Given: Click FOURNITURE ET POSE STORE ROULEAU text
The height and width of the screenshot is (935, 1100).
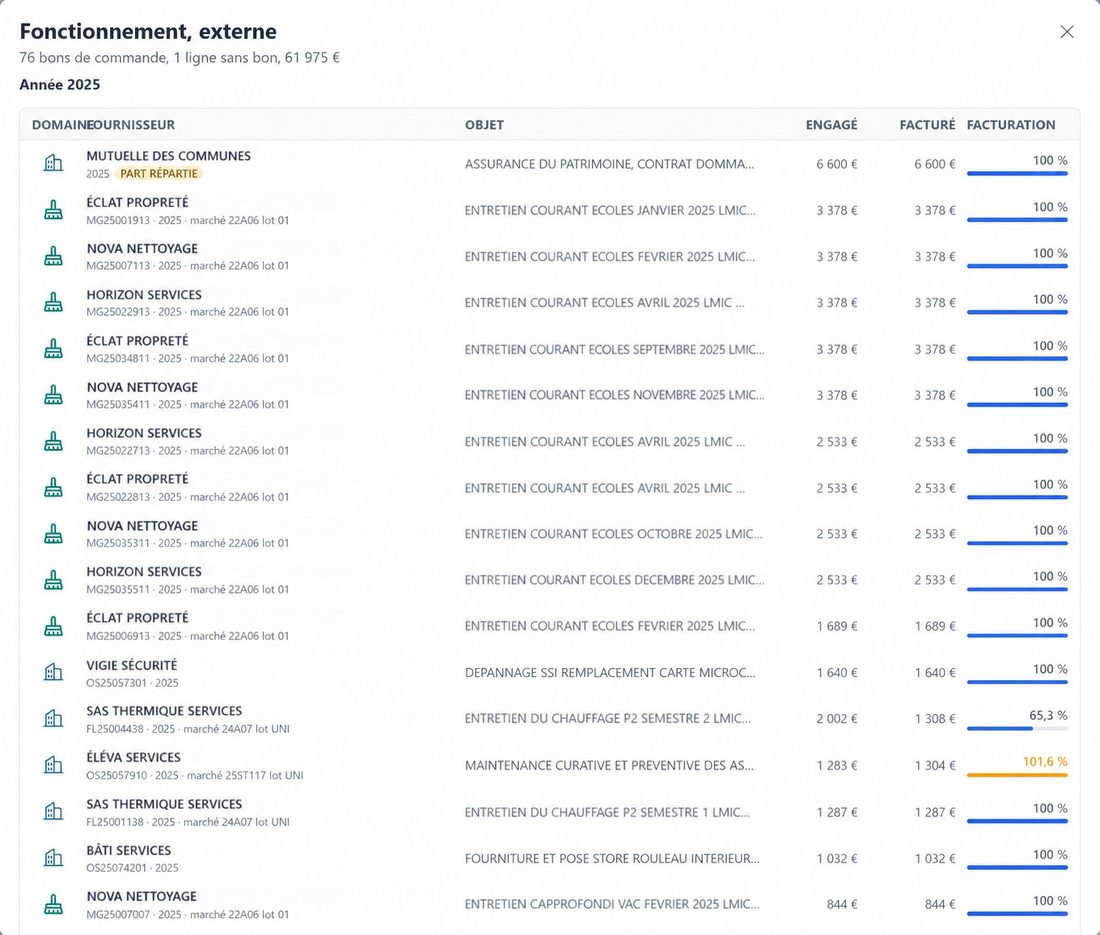Looking at the screenshot, I should pyautogui.click(x=612, y=859).
